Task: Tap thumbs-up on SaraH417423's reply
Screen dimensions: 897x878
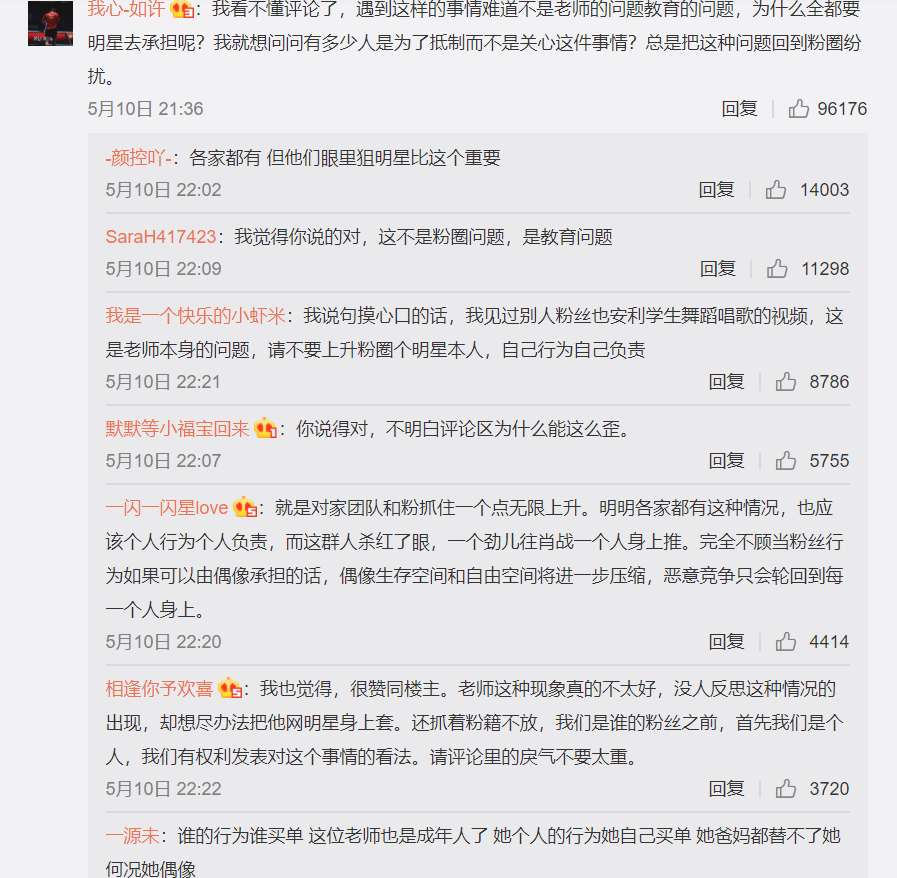Action: (x=777, y=268)
